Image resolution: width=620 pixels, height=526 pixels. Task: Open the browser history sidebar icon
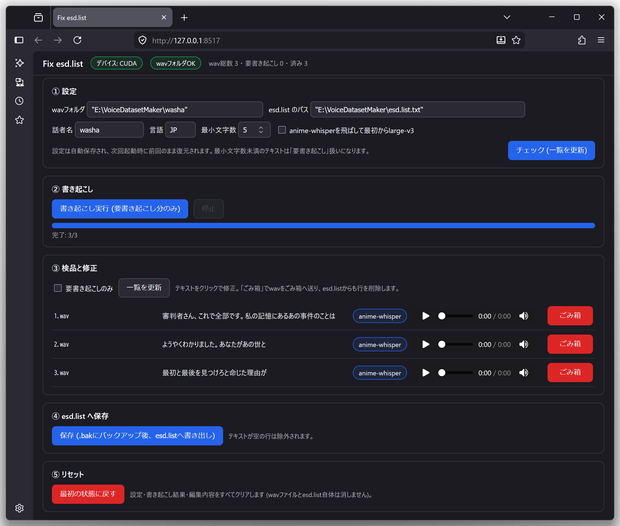point(19,101)
